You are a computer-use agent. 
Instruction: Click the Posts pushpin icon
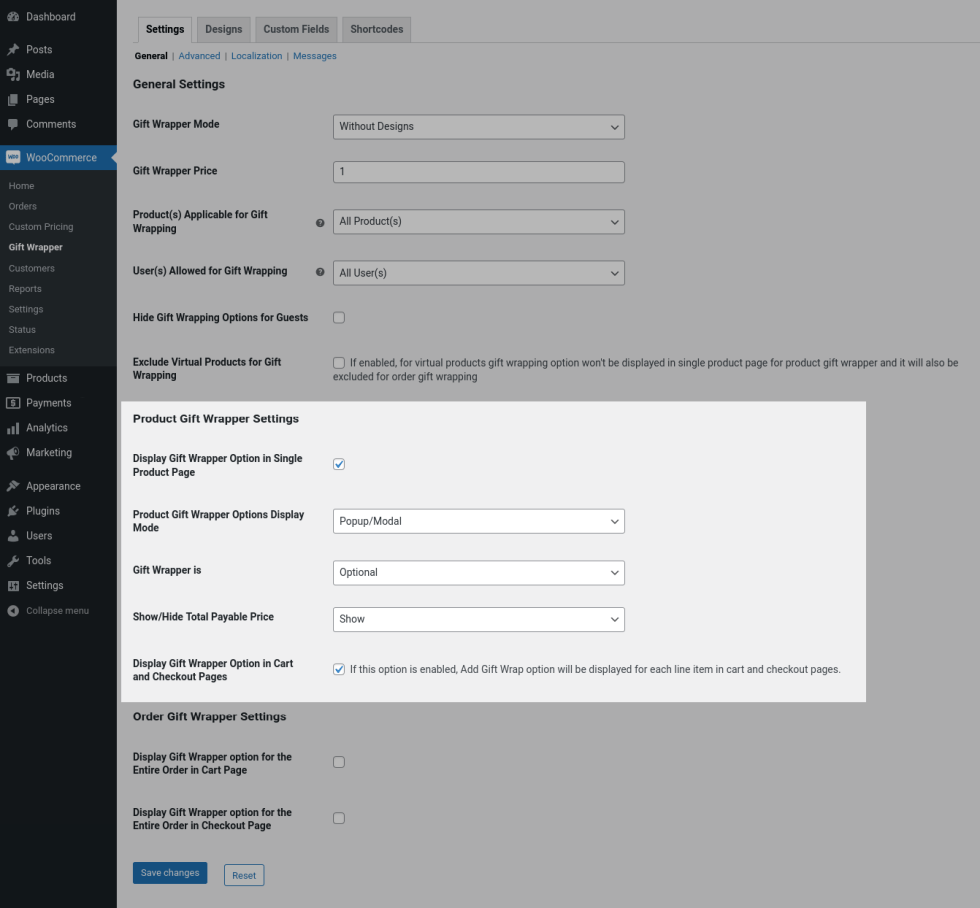point(13,50)
